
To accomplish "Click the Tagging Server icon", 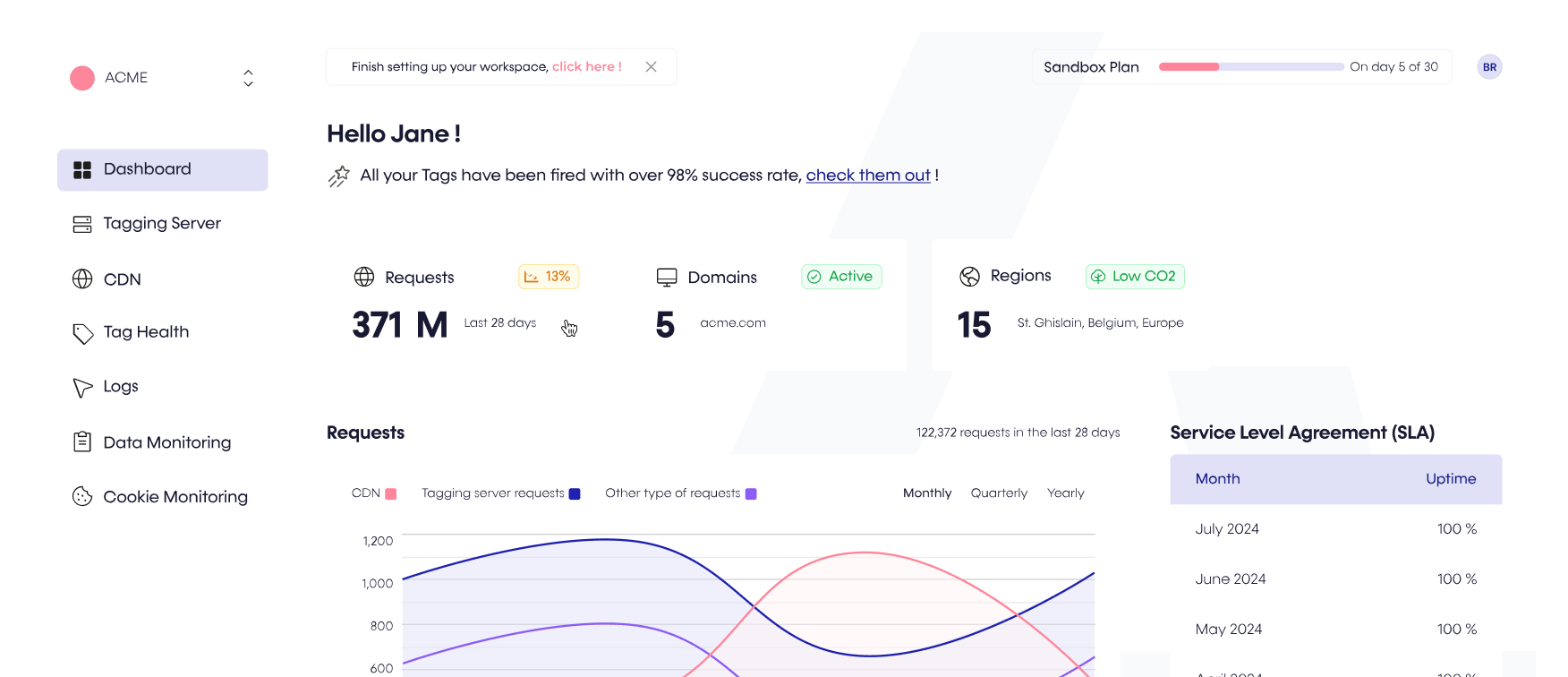I will click(x=82, y=224).
